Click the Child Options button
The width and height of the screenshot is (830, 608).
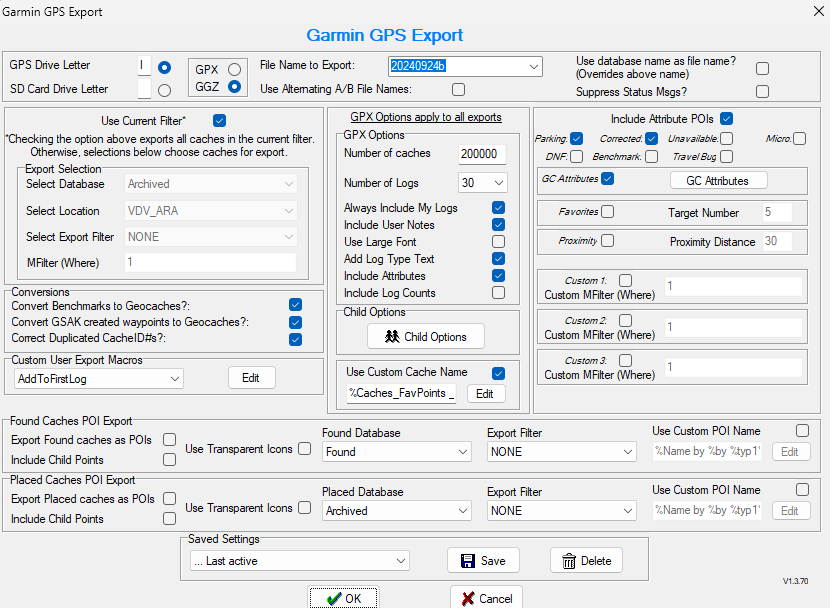coord(425,336)
